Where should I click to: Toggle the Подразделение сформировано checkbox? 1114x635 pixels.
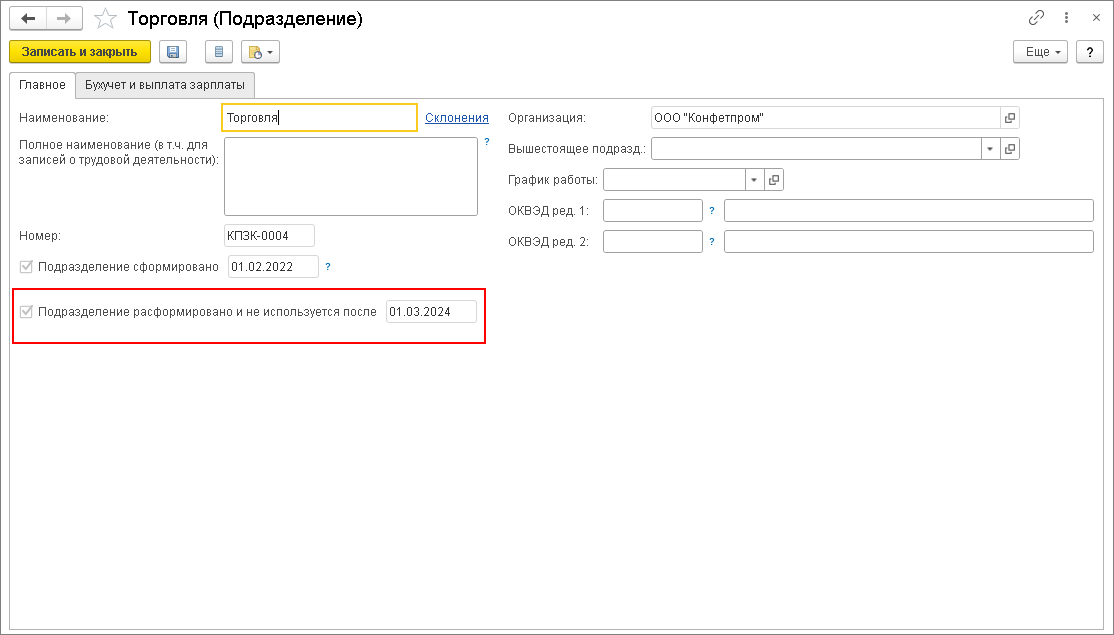click(x=26, y=267)
